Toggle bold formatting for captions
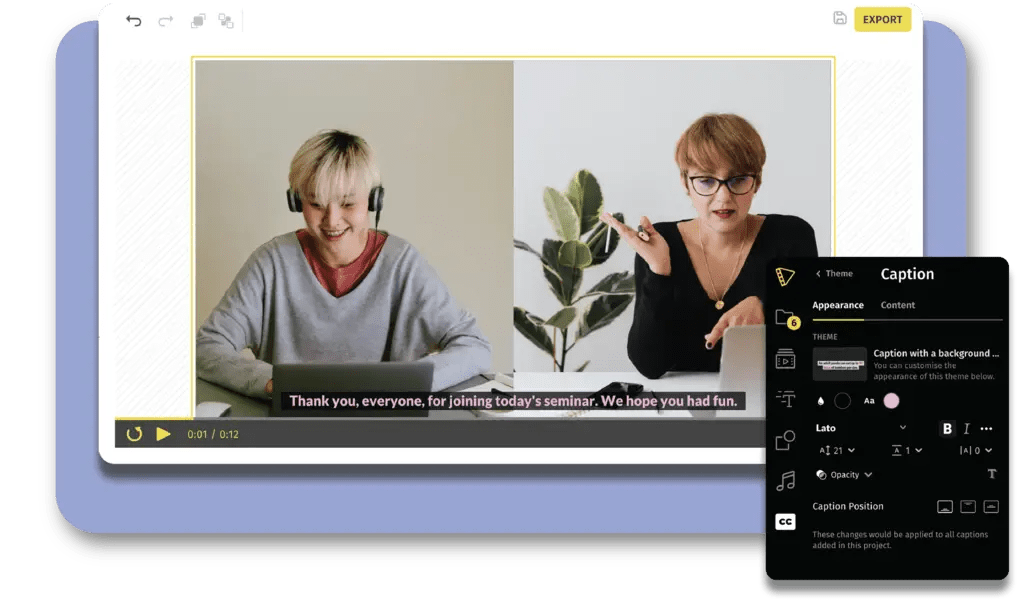Viewport: 1022px width, 600px height. click(x=948, y=427)
